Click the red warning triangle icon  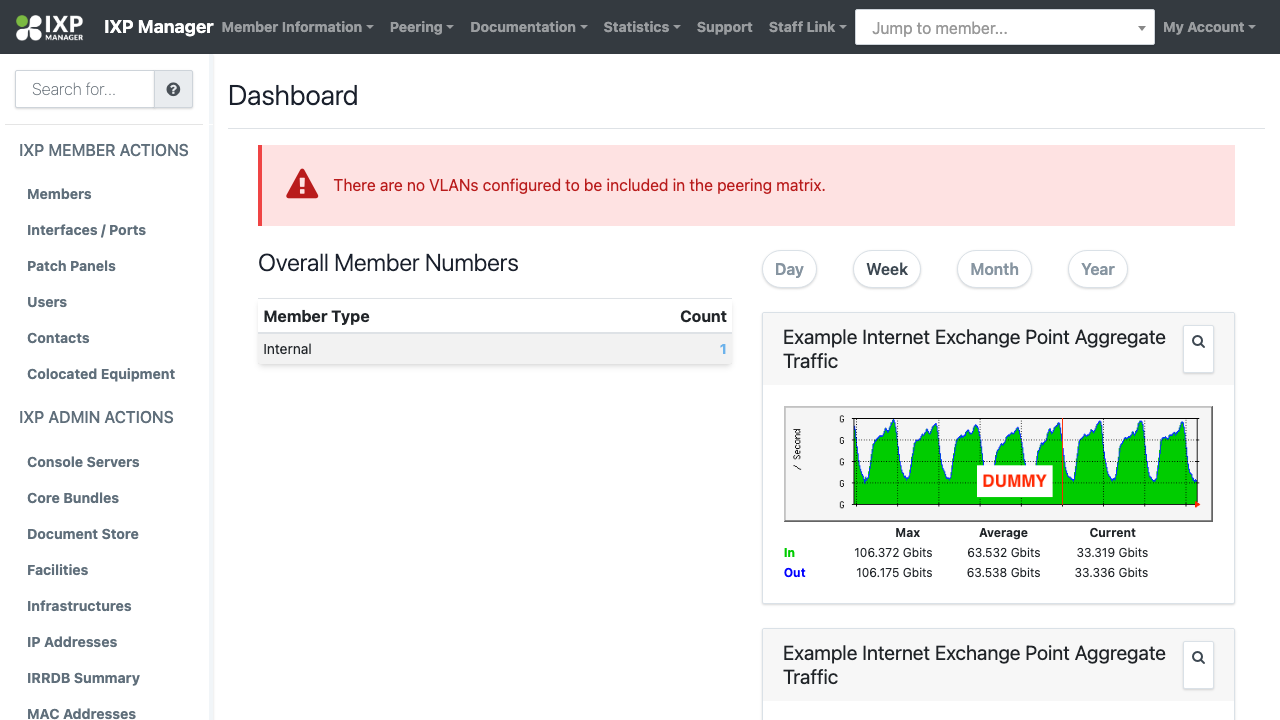[x=302, y=185]
